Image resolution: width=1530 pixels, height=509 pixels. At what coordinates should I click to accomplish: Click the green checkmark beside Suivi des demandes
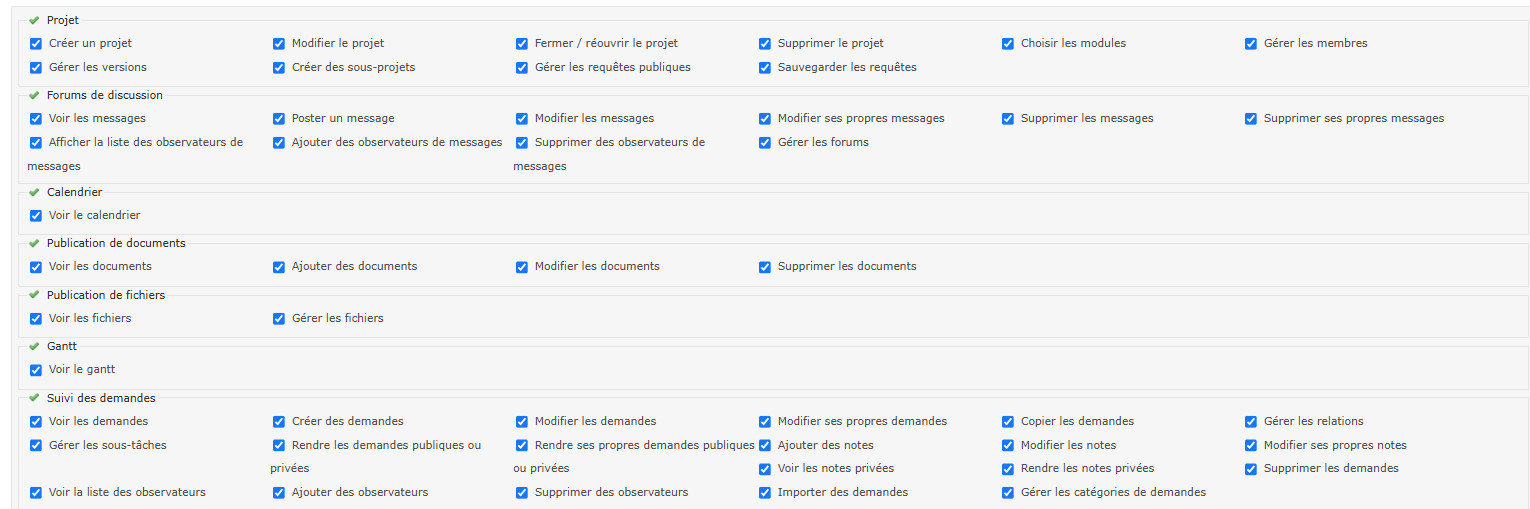pyautogui.click(x=34, y=398)
